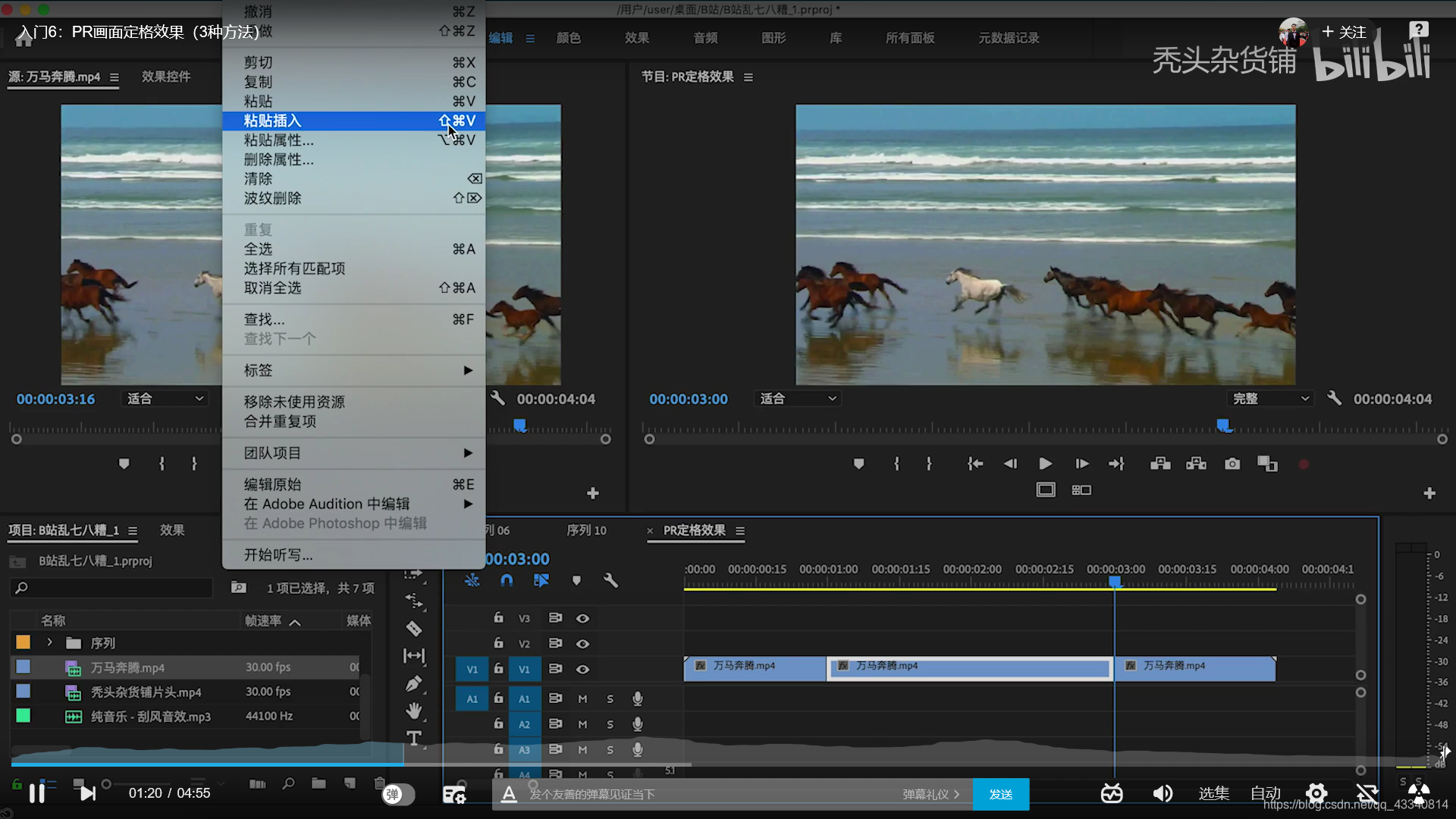The width and height of the screenshot is (1456, 819).
Task: Click Play button in Program monitor
Action: [x=1045, y=464]
